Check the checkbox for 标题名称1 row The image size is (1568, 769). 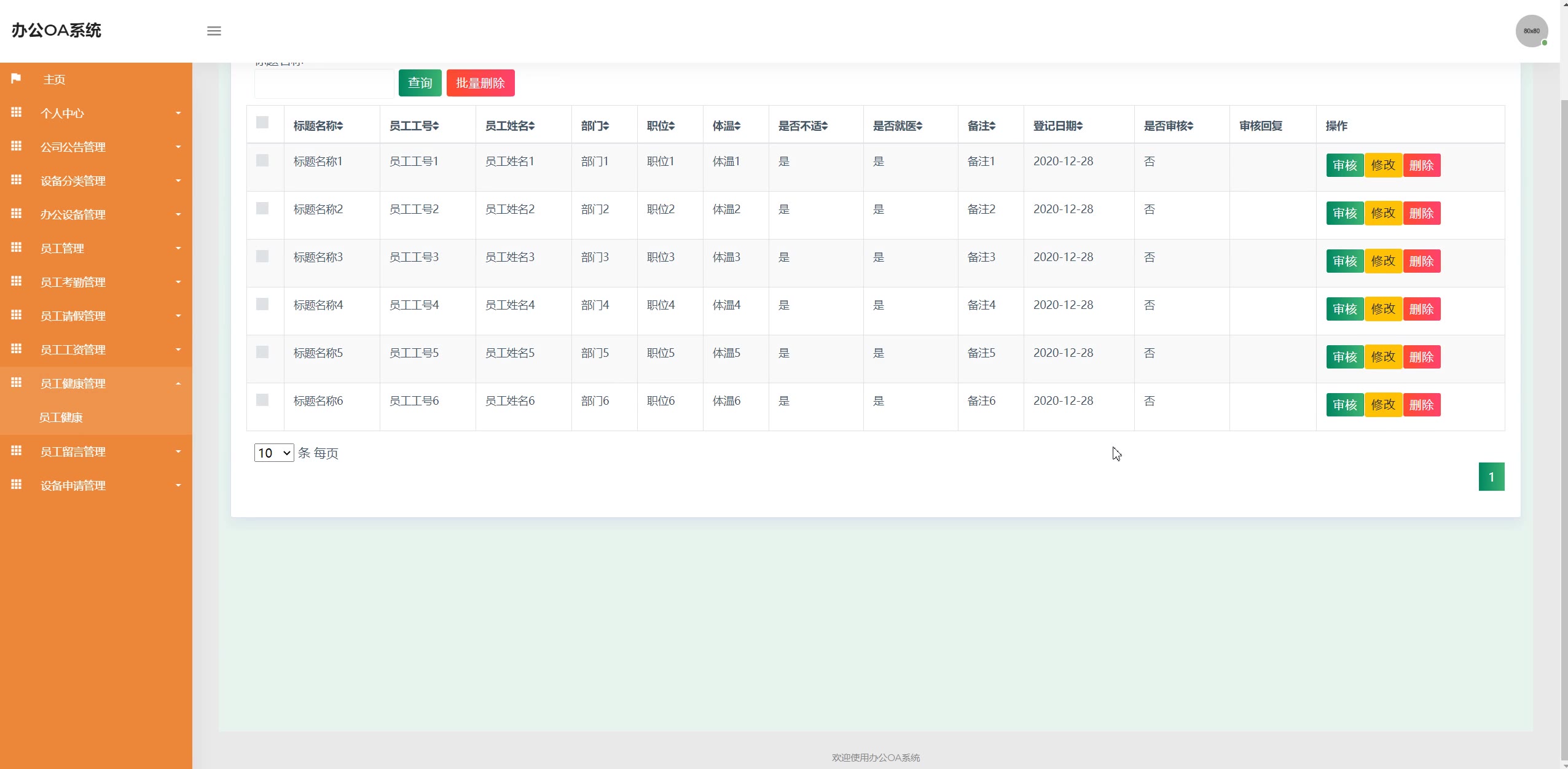(262, 160)
